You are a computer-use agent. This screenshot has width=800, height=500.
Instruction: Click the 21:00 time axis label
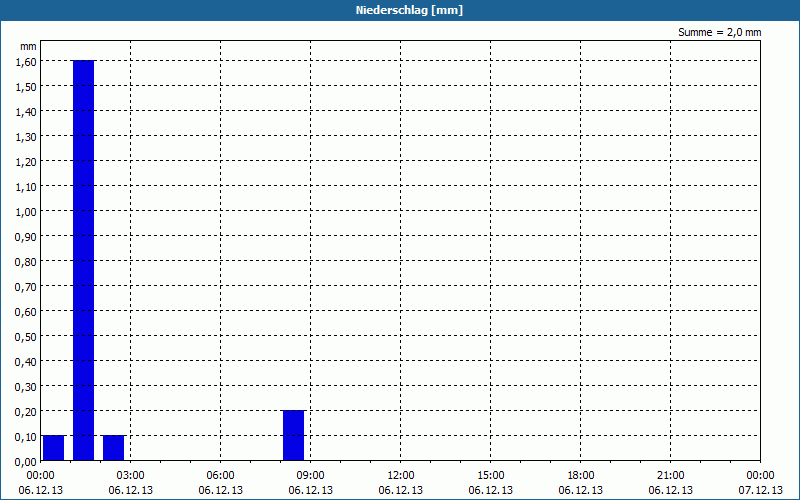(670, 476)
